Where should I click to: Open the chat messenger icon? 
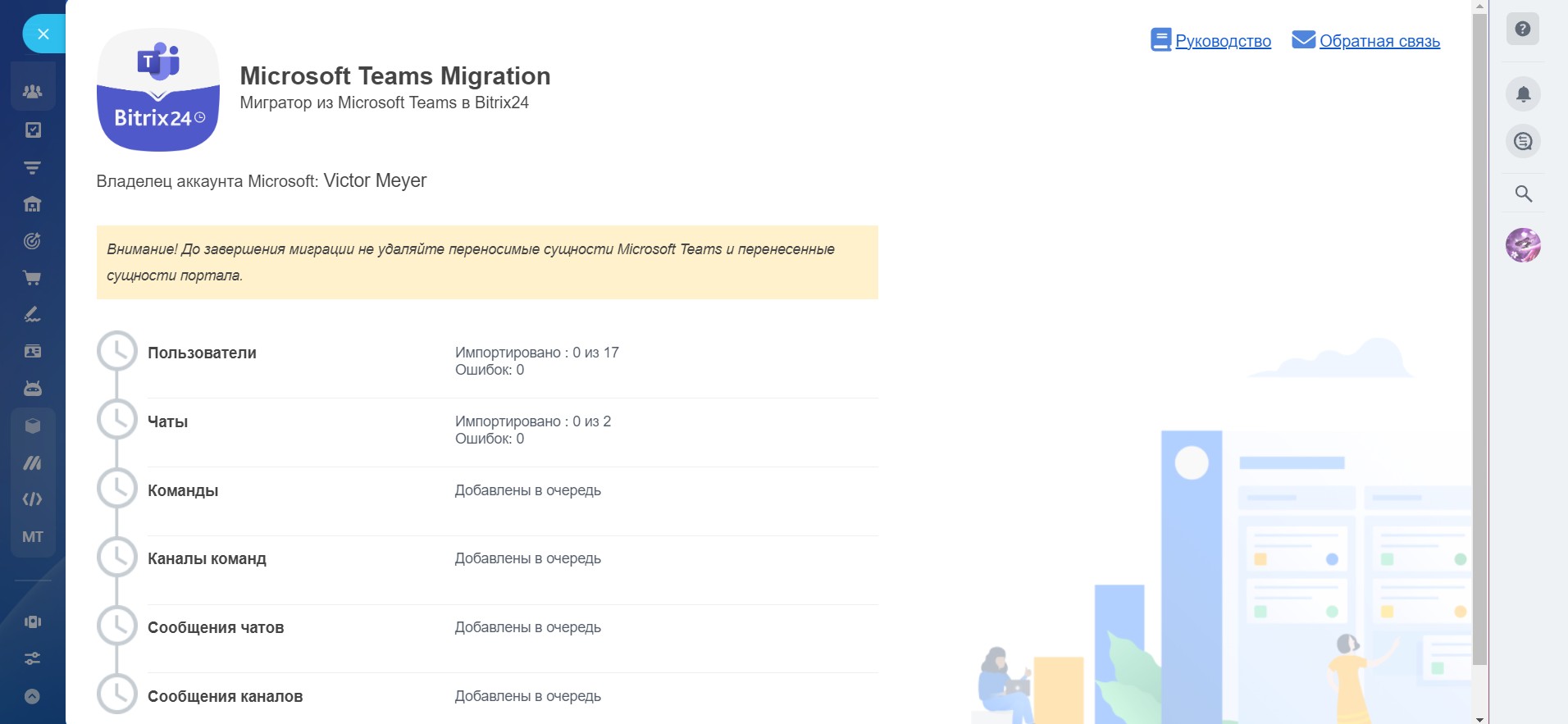(1523, 141)
